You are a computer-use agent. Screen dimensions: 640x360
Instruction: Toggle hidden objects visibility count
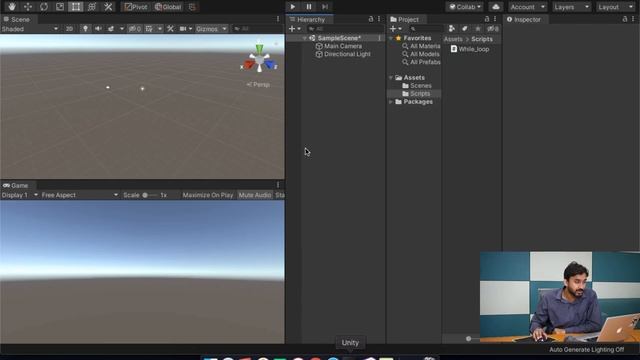134,29
